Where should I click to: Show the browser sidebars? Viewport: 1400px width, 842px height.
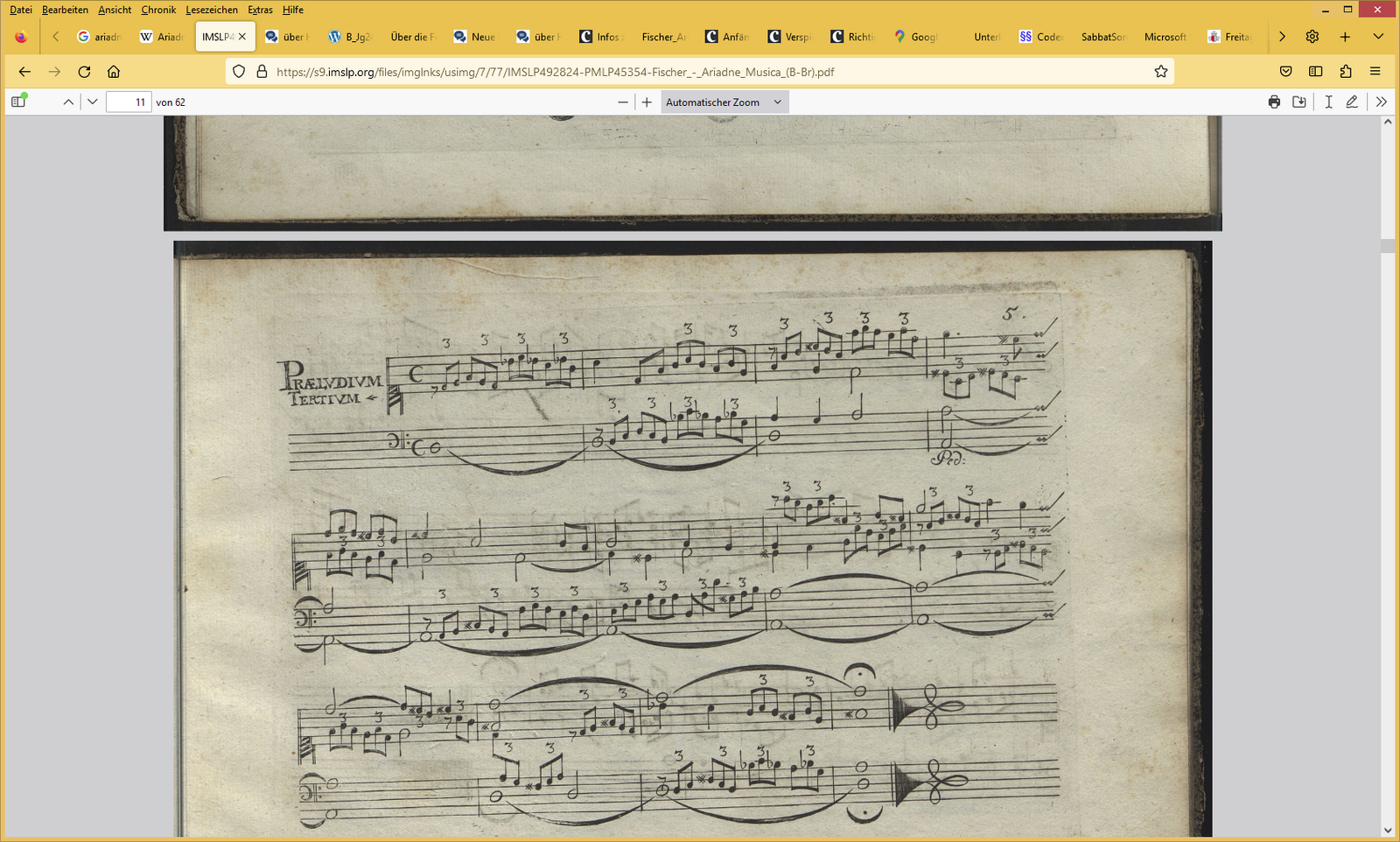tap(1315, 72)
